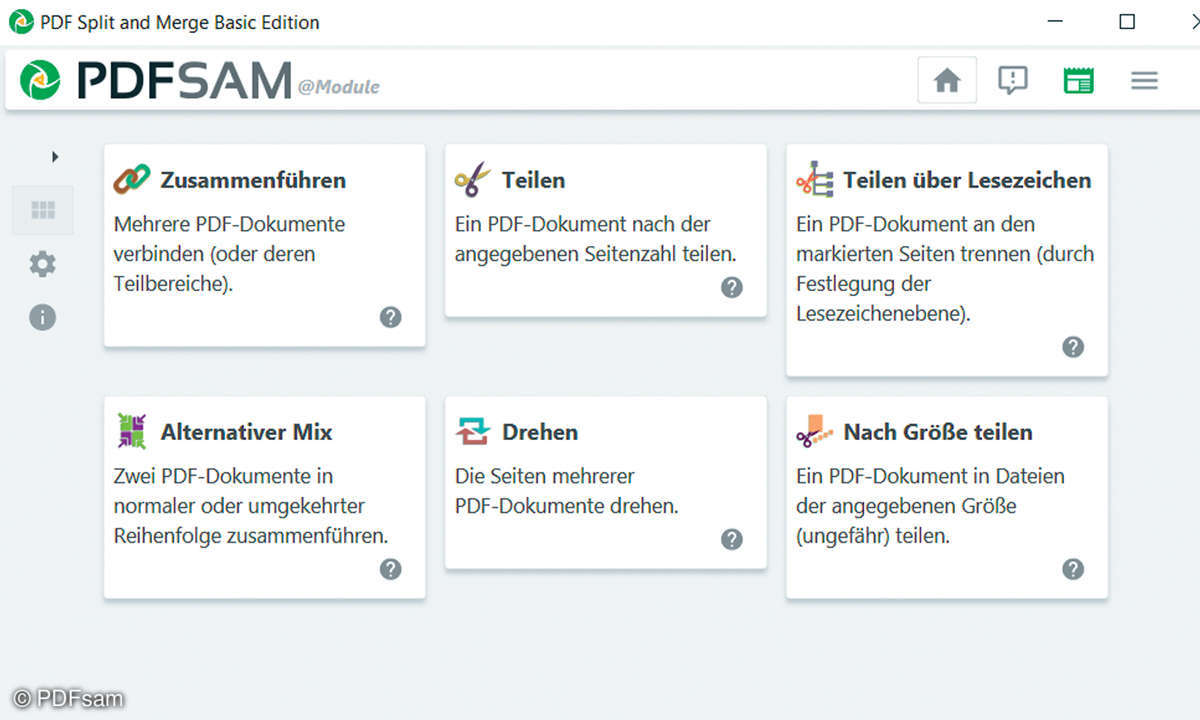
Task: Open the news speech bubble icon
Action: (x=1013, y=81)
